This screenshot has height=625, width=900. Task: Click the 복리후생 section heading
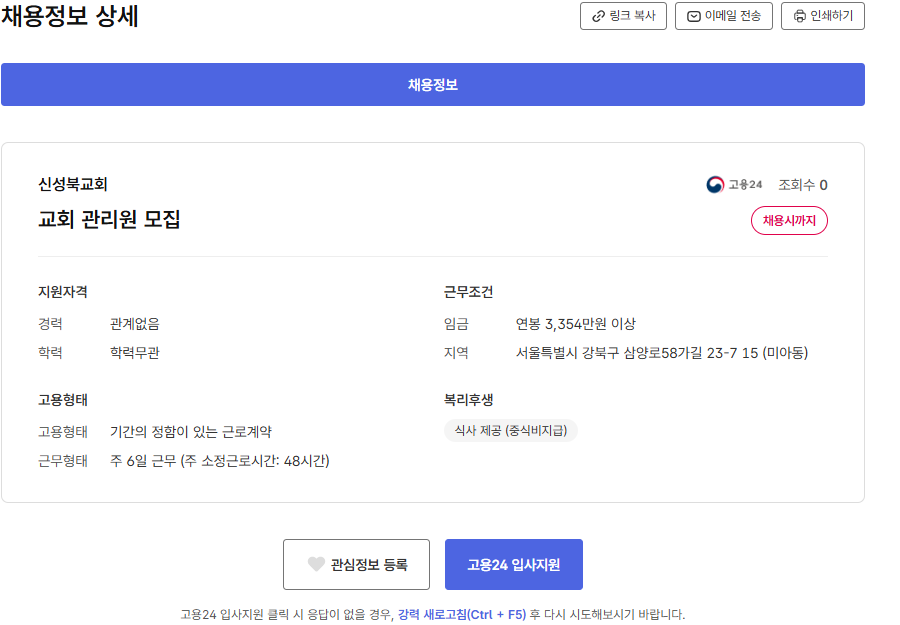click(468, 399)
